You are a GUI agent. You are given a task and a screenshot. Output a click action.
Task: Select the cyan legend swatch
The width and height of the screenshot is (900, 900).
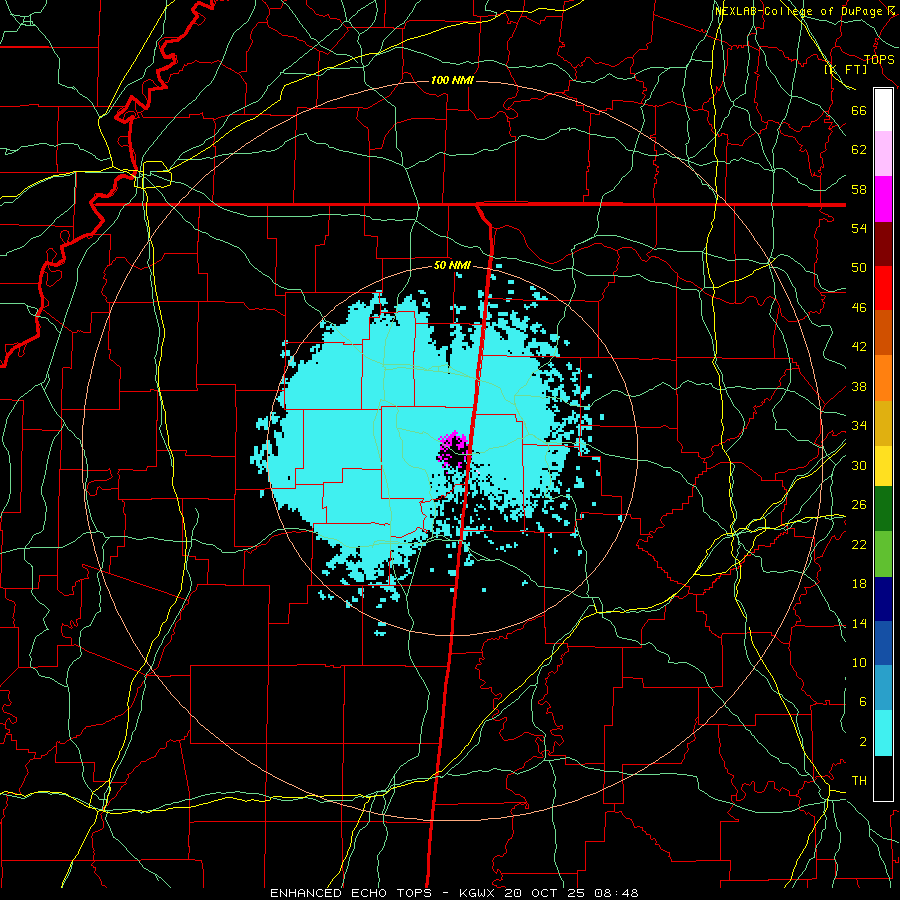click(883, 733)
